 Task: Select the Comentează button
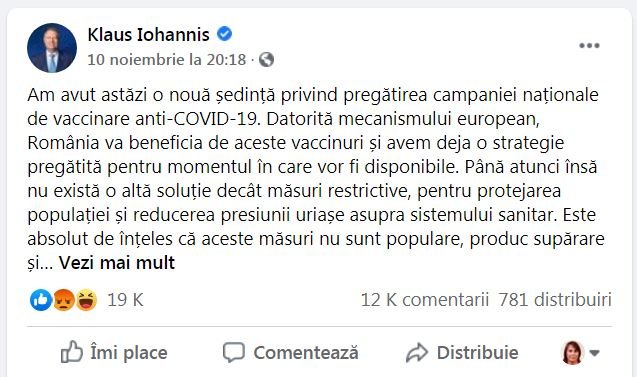pos(290,352)
